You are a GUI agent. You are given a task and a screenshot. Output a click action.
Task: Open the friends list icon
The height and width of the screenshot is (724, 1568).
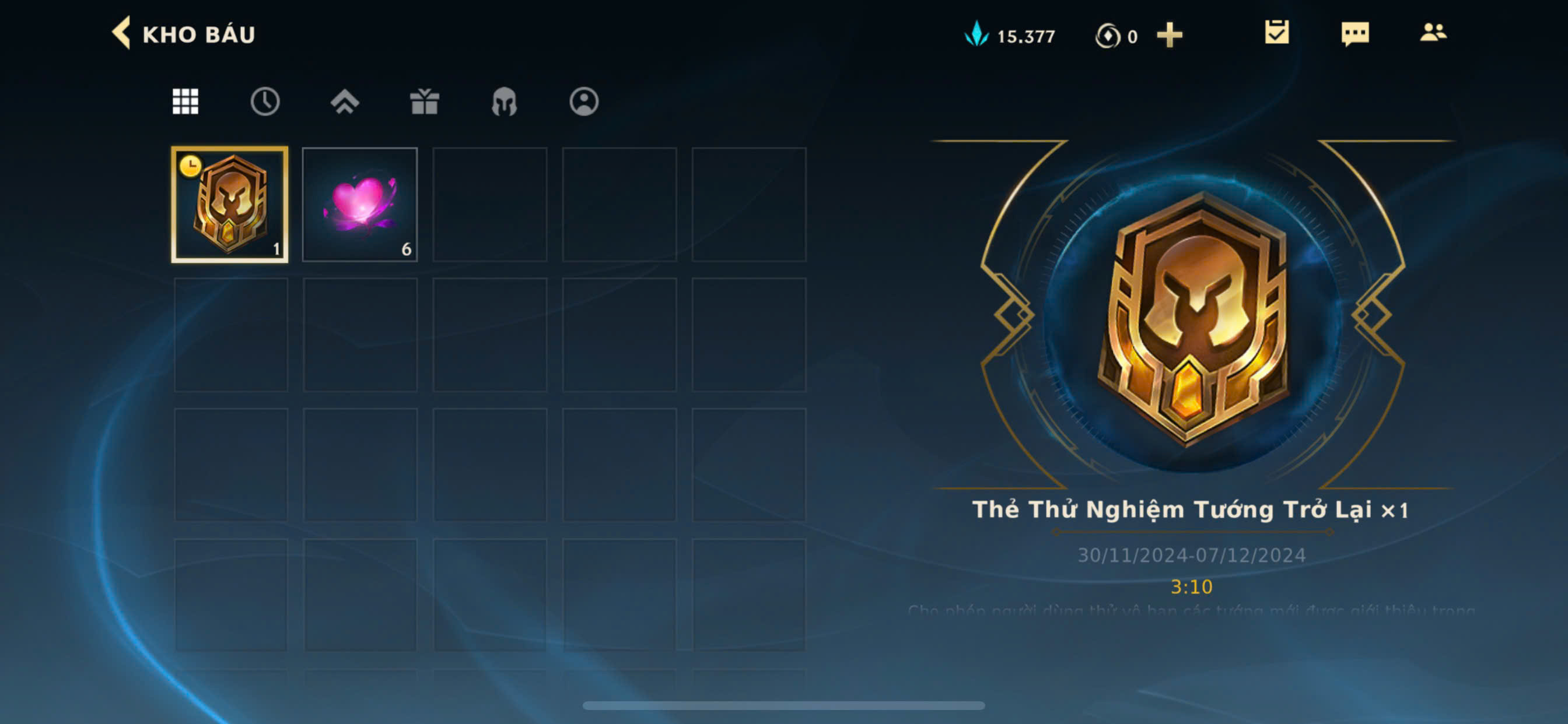(x=1433, y=32)
